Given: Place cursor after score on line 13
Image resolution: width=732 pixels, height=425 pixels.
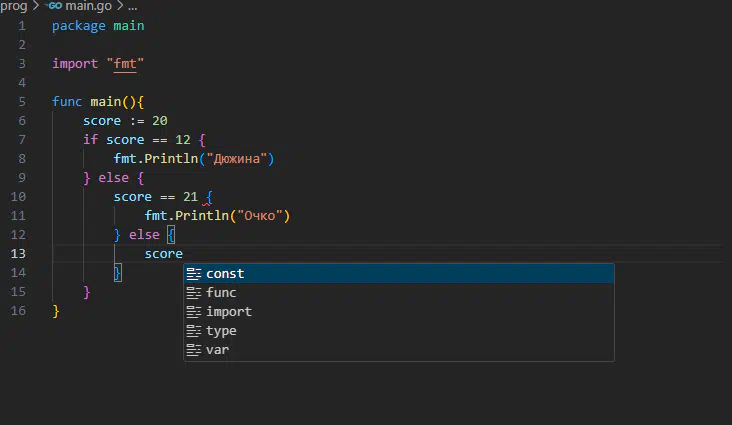Looking at the screenshot, I should coord(183,254).
